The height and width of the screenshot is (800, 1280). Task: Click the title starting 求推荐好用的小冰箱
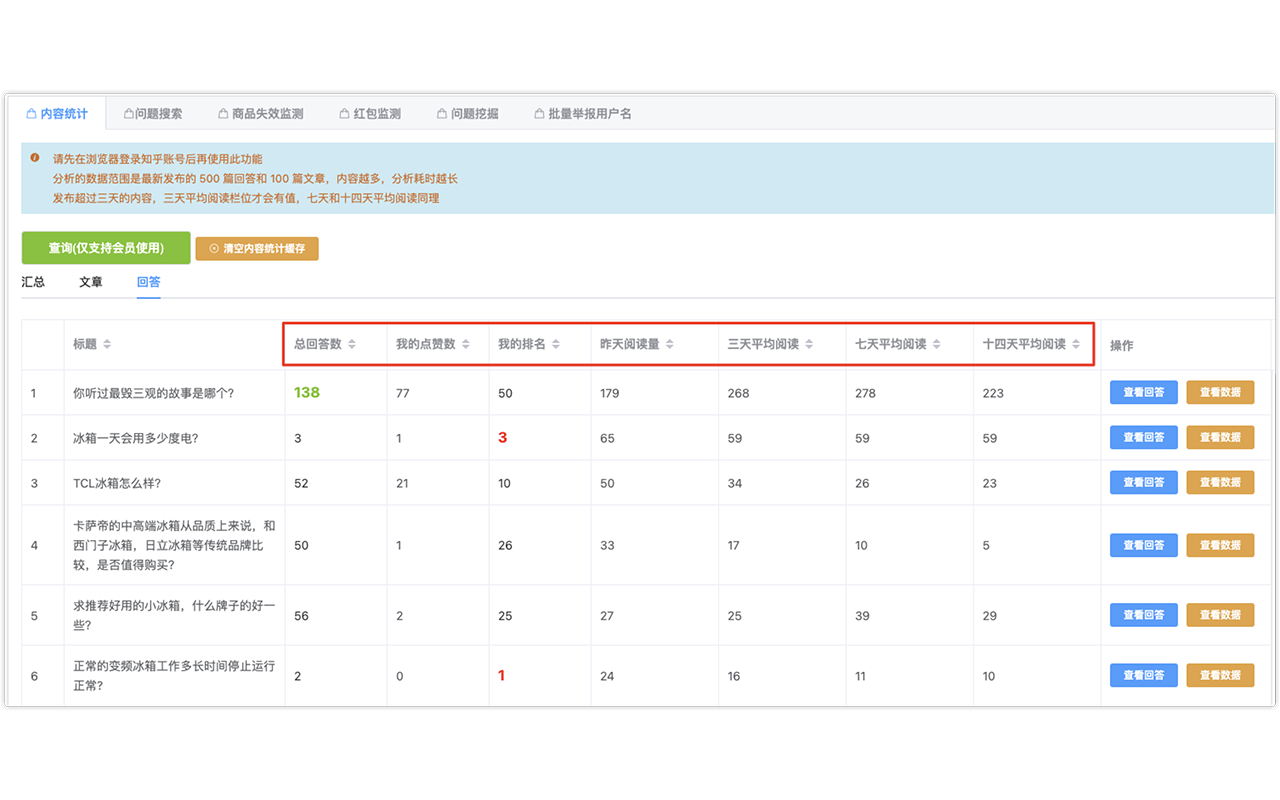pos(174,615)
